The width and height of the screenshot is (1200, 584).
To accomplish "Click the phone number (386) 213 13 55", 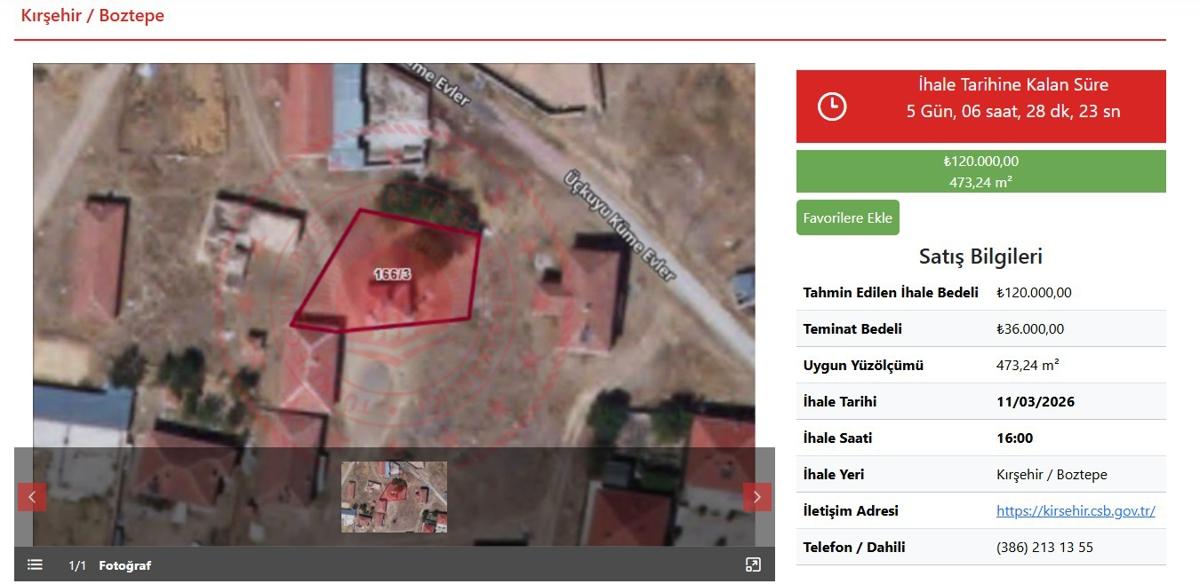I will [x=1044, y=547].
